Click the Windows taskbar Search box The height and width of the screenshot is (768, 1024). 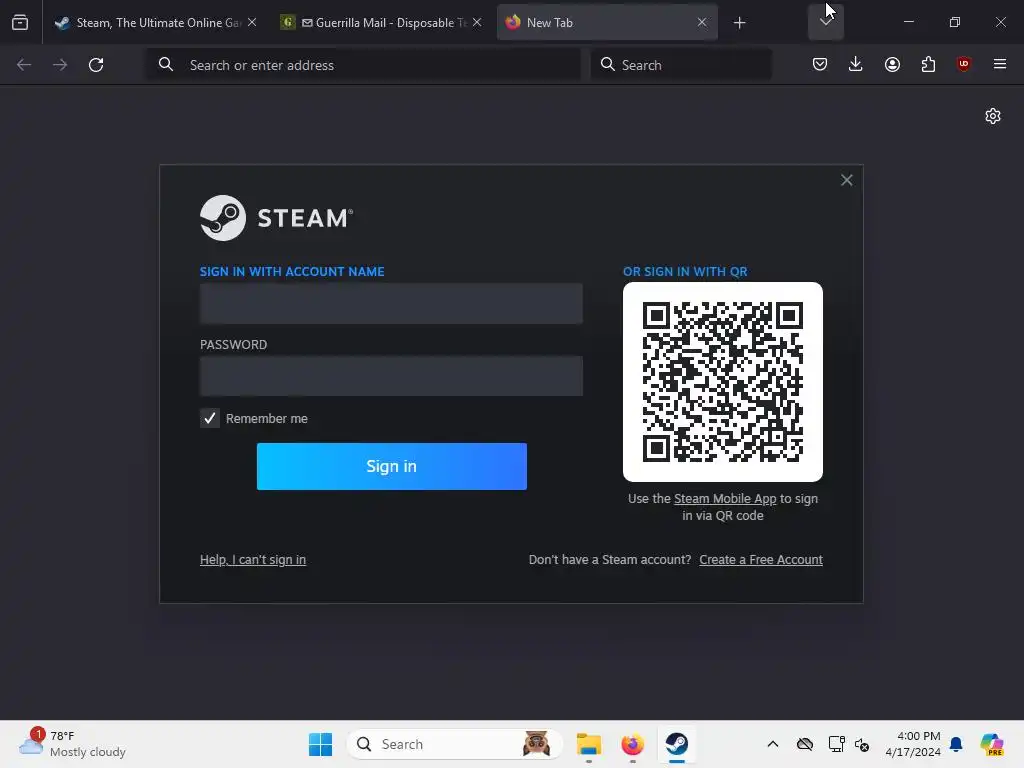point(455,744)
